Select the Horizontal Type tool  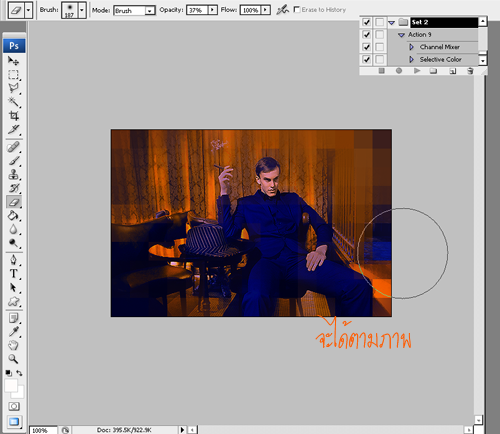(13, 274)
